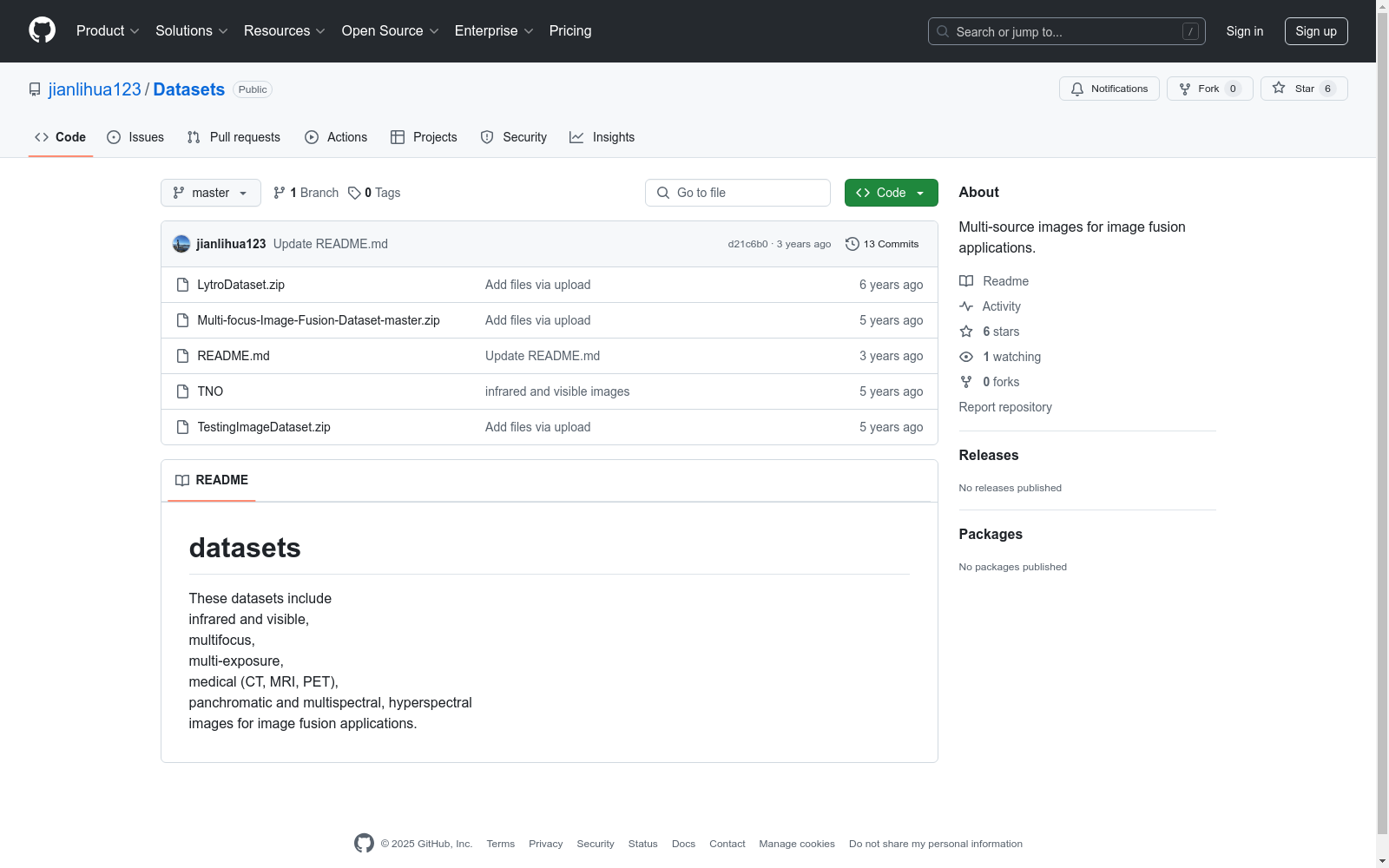Open commit history clock icon
This screenshot has height=868, width=1389.
852,244
